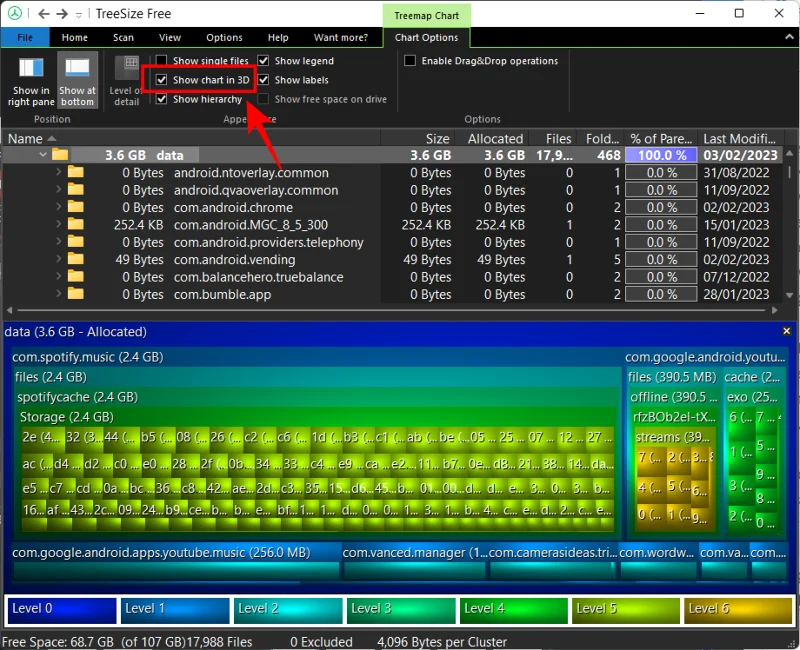Expand the com.android.chrome folder

[58, 207]
